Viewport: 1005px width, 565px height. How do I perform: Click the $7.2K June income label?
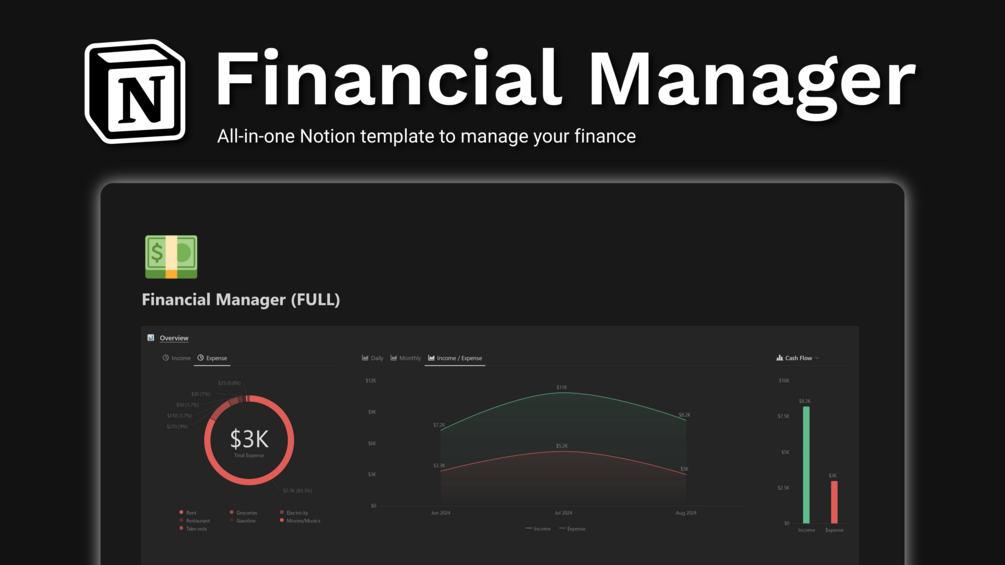click(x=439, y=425)
